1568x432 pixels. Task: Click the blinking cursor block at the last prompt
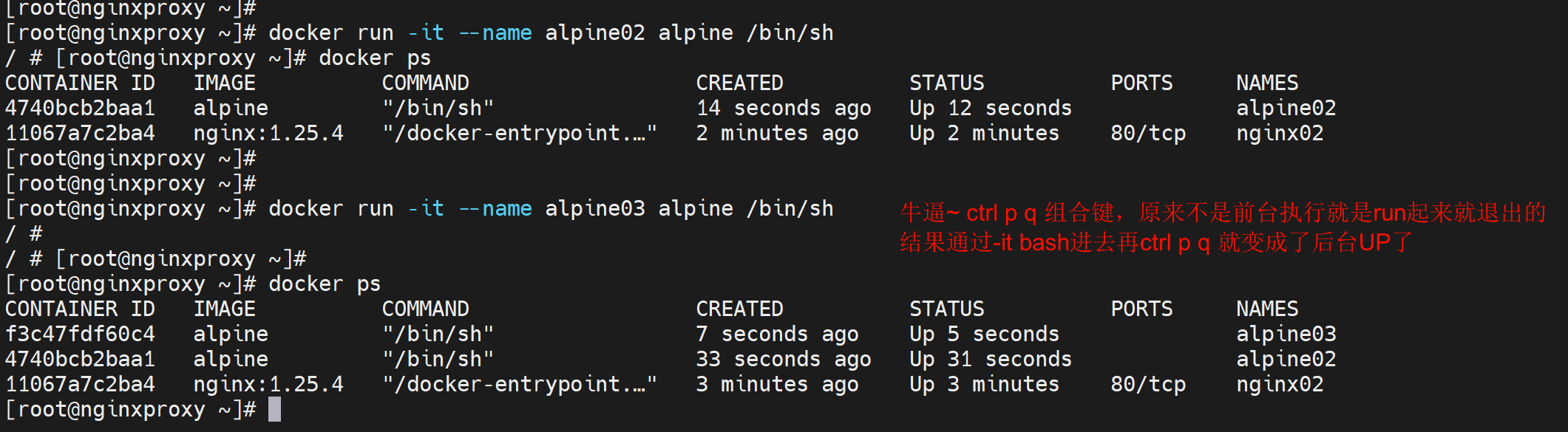(274, 409)
